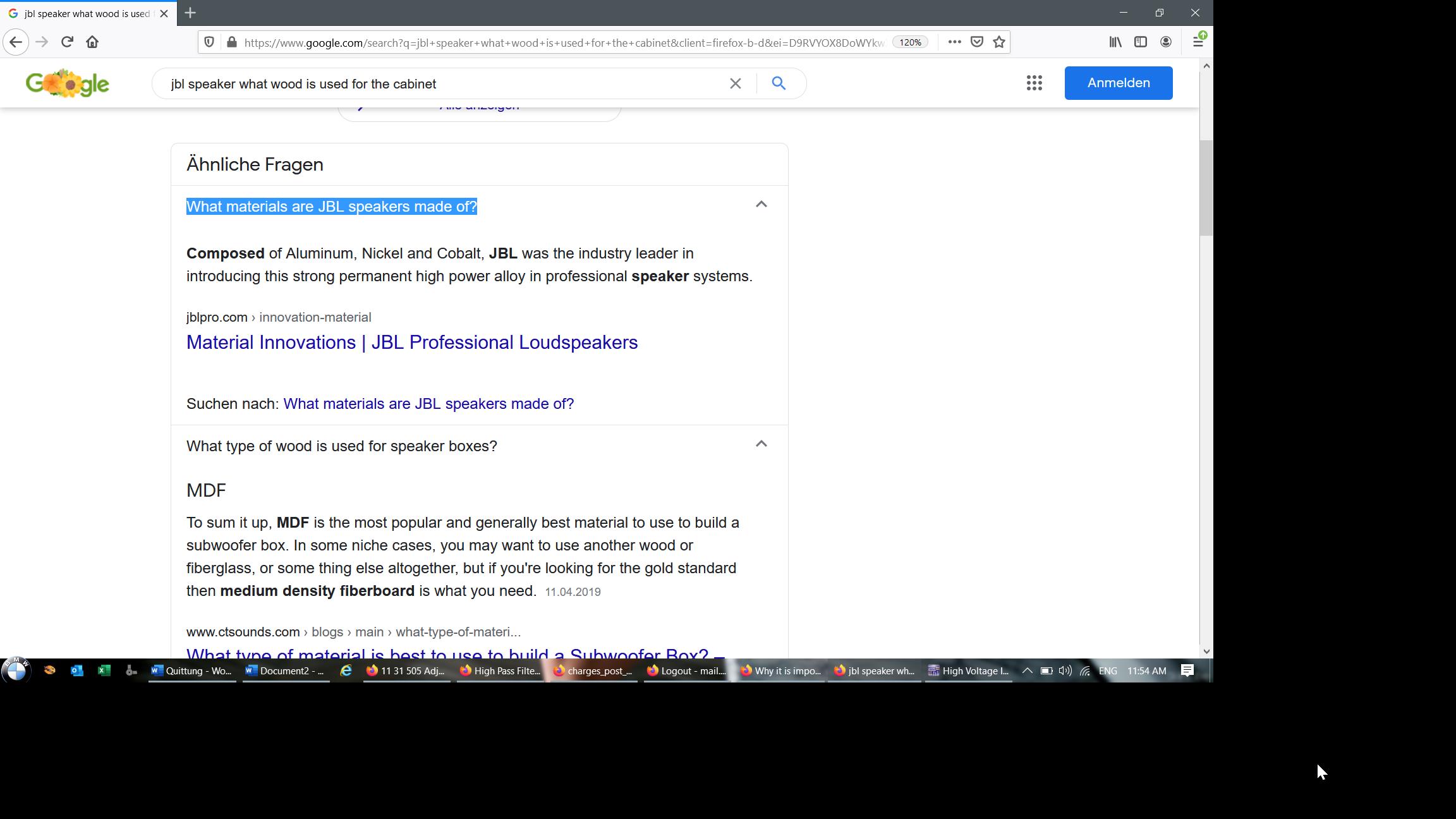Open a new browser tab

(190, 13)
